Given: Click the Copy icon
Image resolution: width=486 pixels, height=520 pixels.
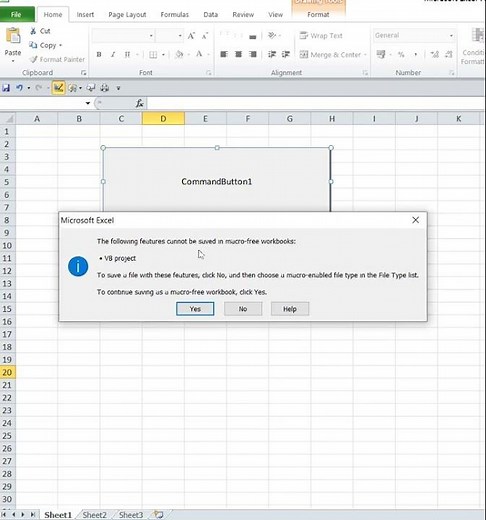Looking at the screenshot, I should [x=33, y=45].
